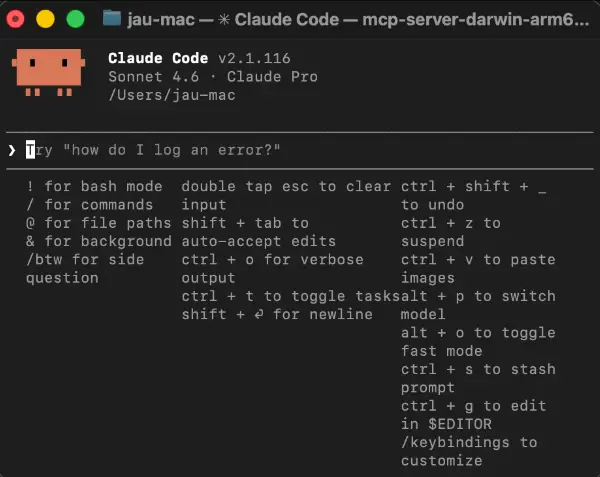Screen dimensions: 600x477
Task: Click 'double tap esc to clear input' hint
Action: click(286, 196)
